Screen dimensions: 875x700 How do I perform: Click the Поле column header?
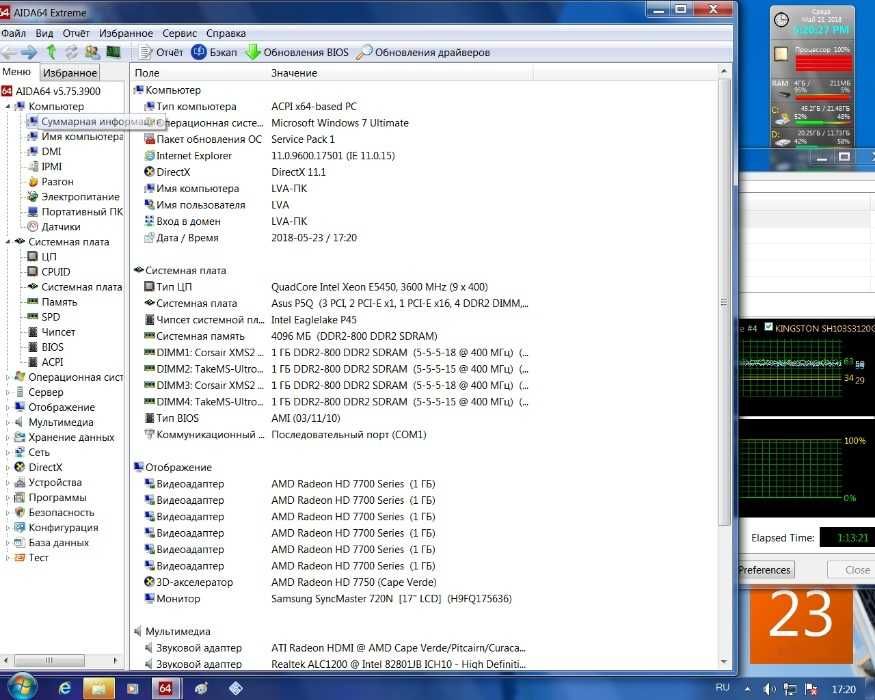click(198, 73)
